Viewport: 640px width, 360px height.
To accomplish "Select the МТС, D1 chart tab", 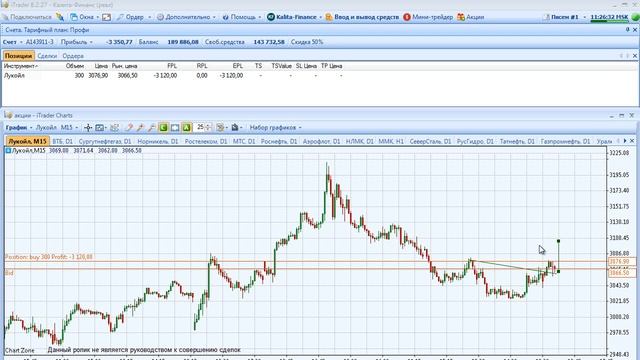I will 244,141.
